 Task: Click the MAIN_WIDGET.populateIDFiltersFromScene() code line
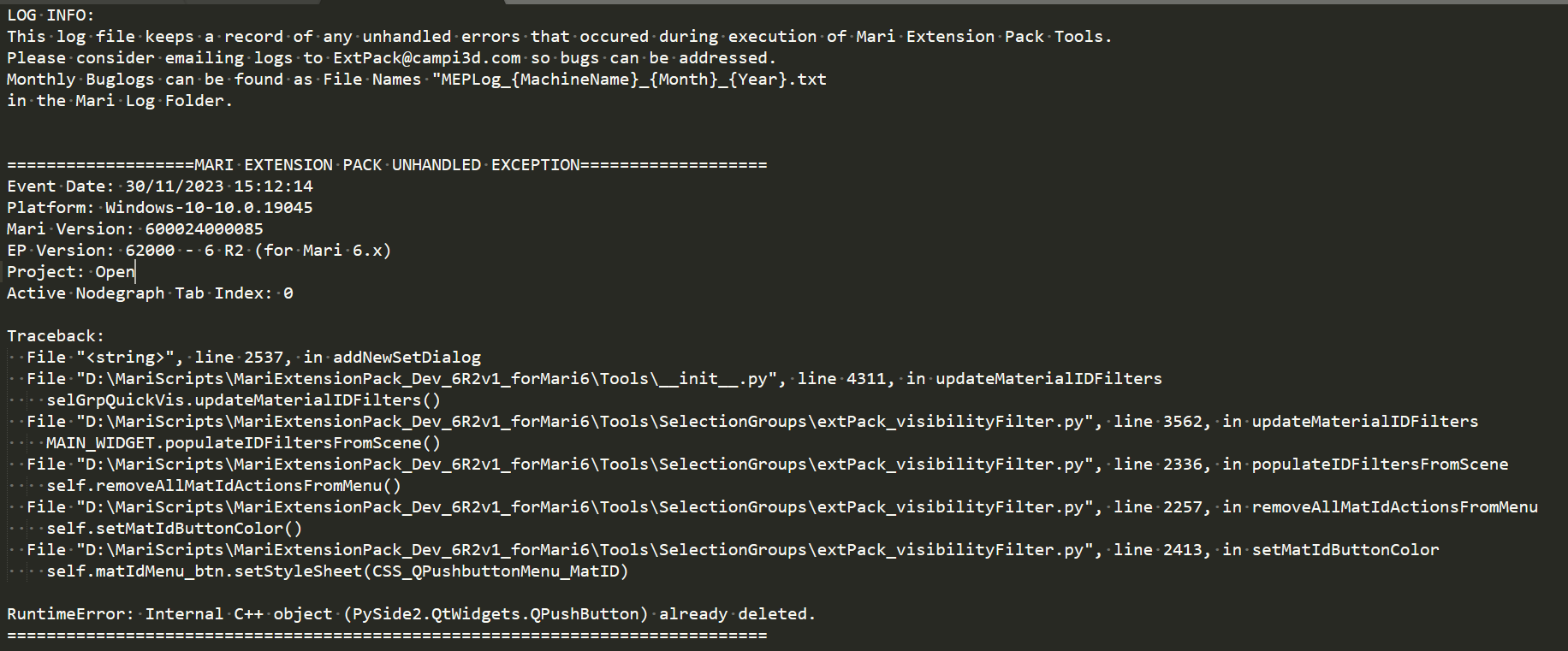[x=243, y=443]
